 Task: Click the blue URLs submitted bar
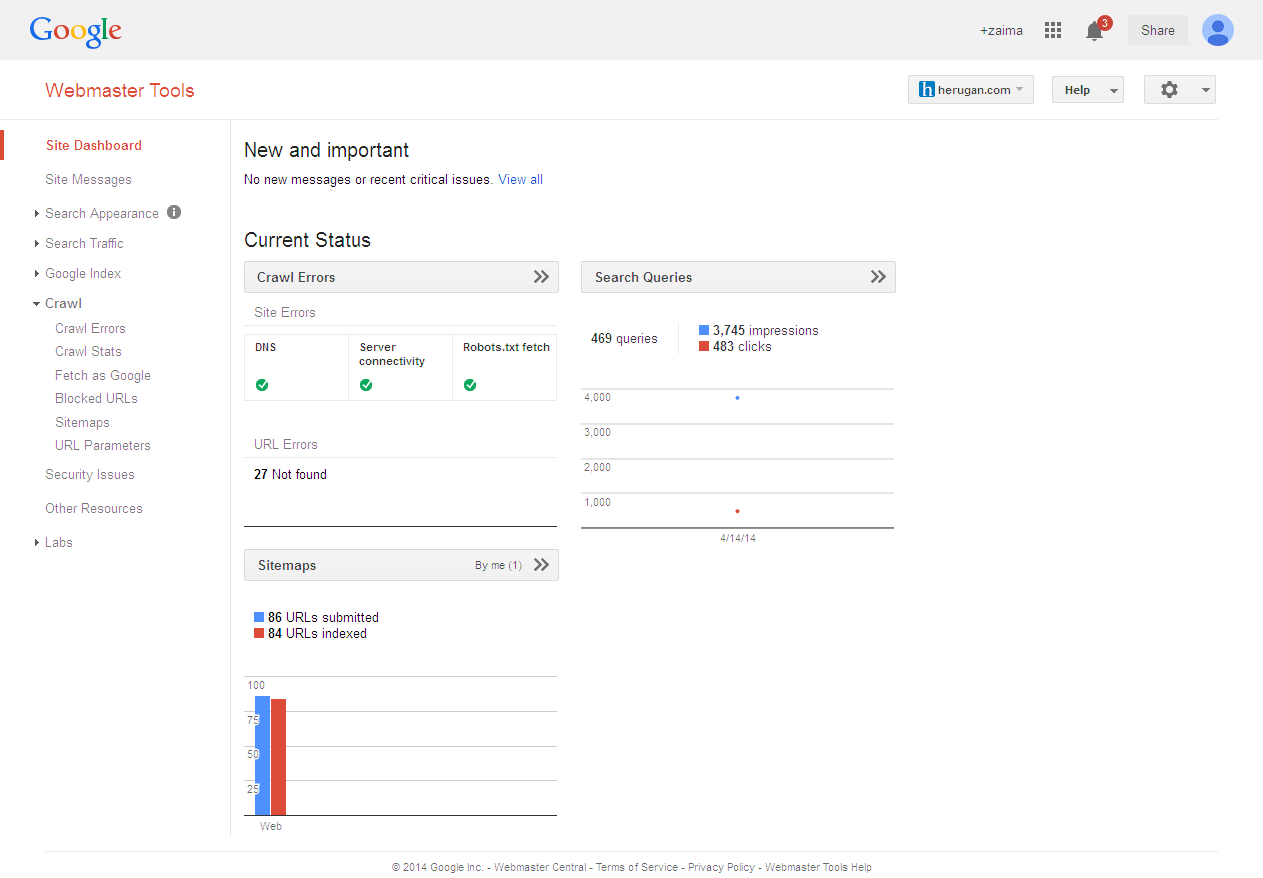[262, 756]
